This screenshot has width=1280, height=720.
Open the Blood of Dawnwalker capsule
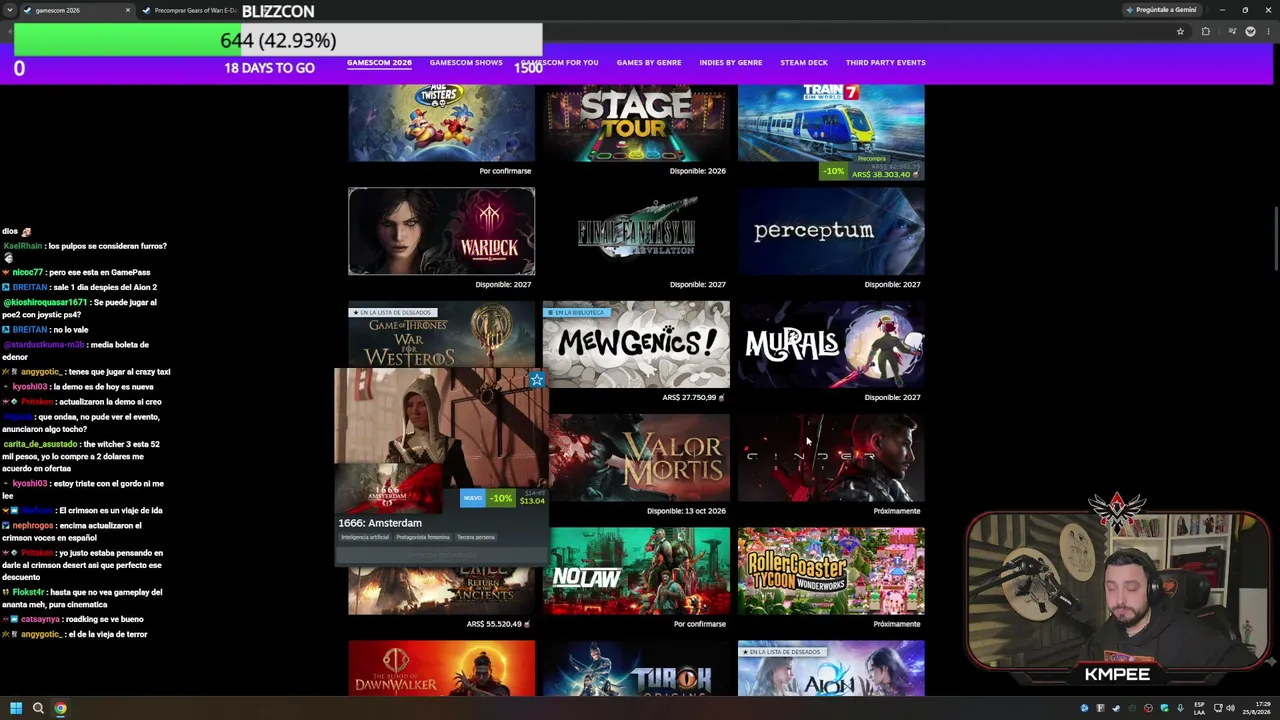click(441, 668)
